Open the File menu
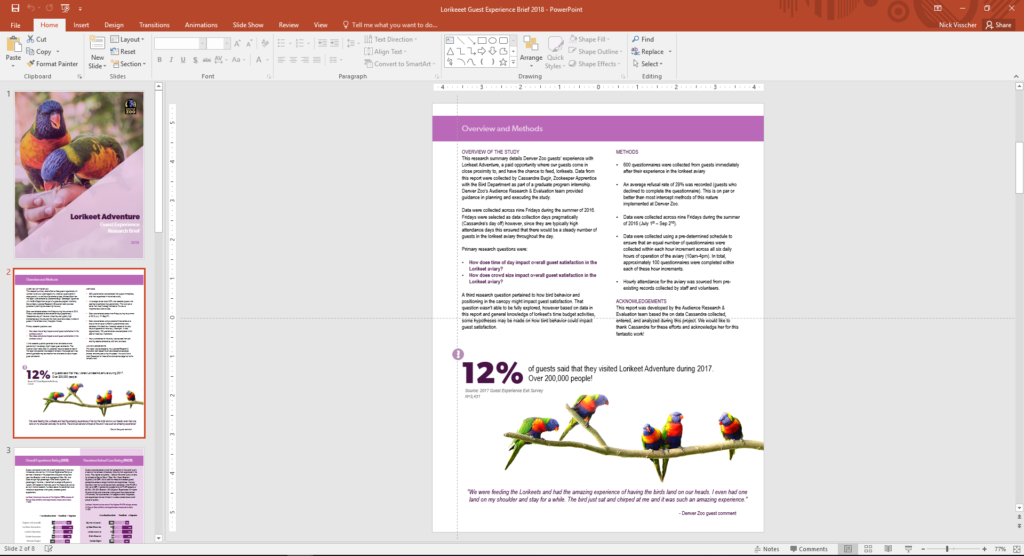Image resolution: width=1024 pixels, height=556 pixels. [x=15, y=25]
